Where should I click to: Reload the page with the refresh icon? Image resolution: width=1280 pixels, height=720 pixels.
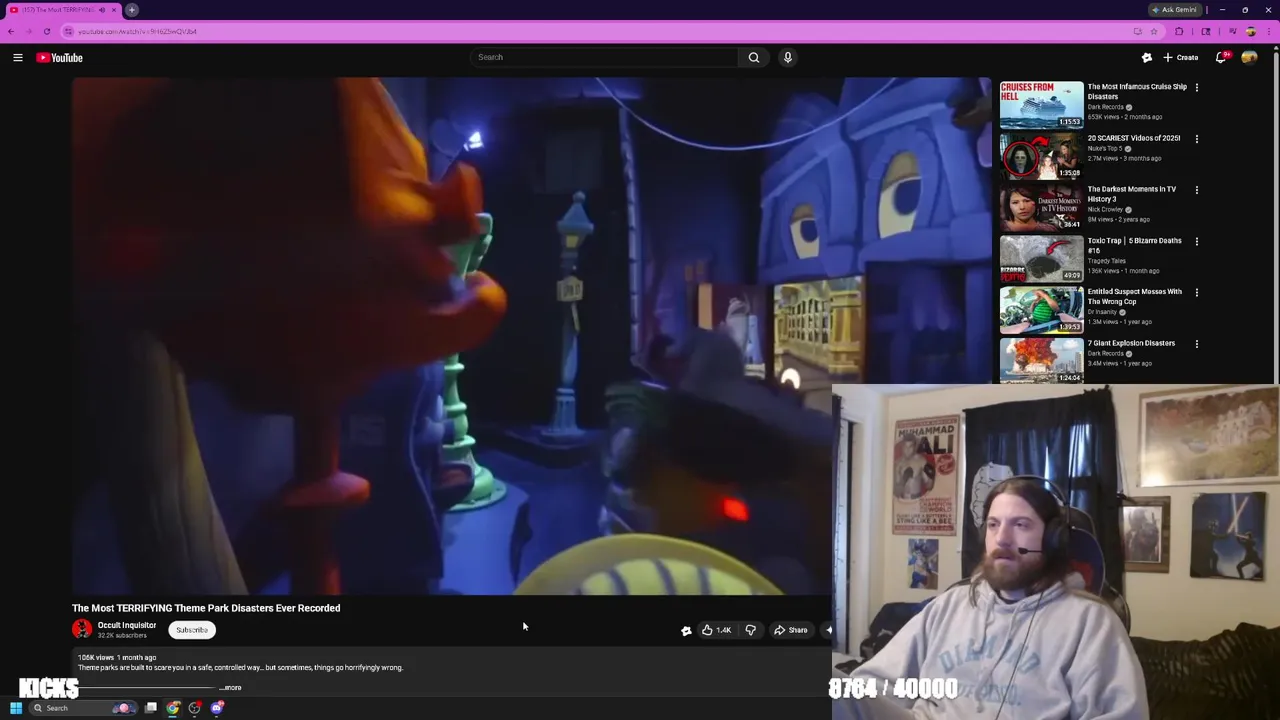(x=46, y=31)
